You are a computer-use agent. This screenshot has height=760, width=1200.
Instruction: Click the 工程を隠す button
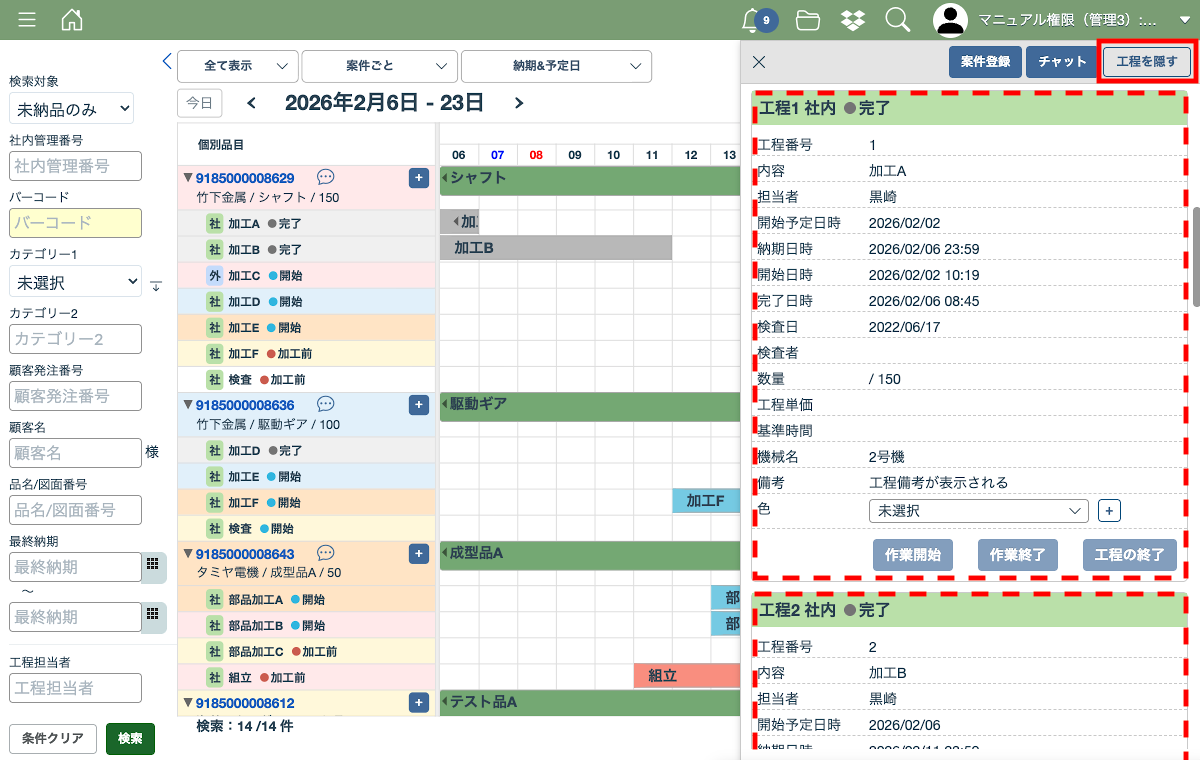1146,62
